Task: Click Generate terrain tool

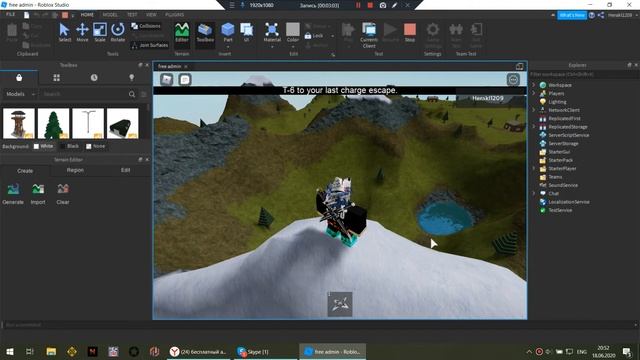Action: pyautogui.click(x=13, y=193)
